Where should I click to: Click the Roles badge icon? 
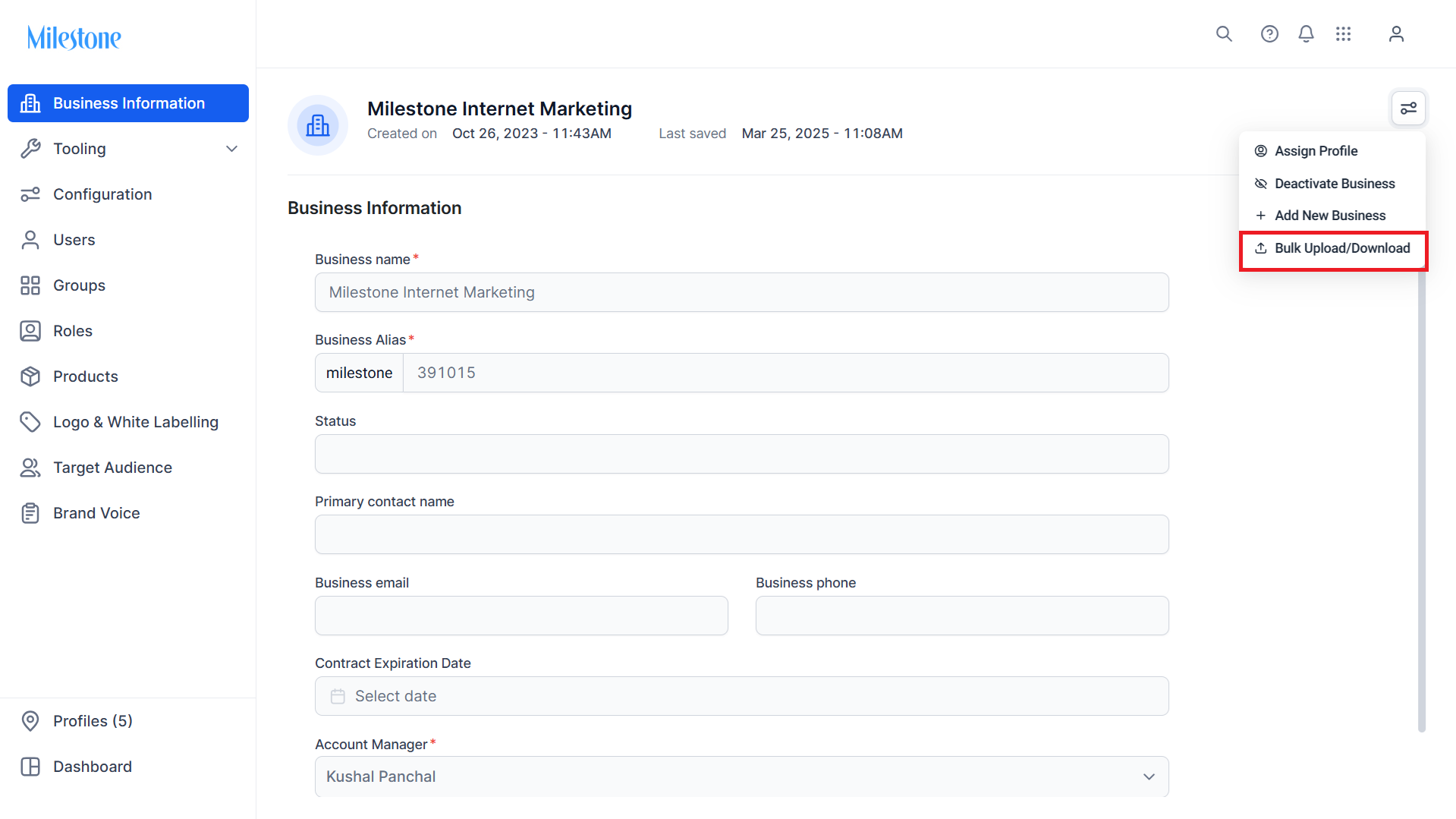point(30,331)
